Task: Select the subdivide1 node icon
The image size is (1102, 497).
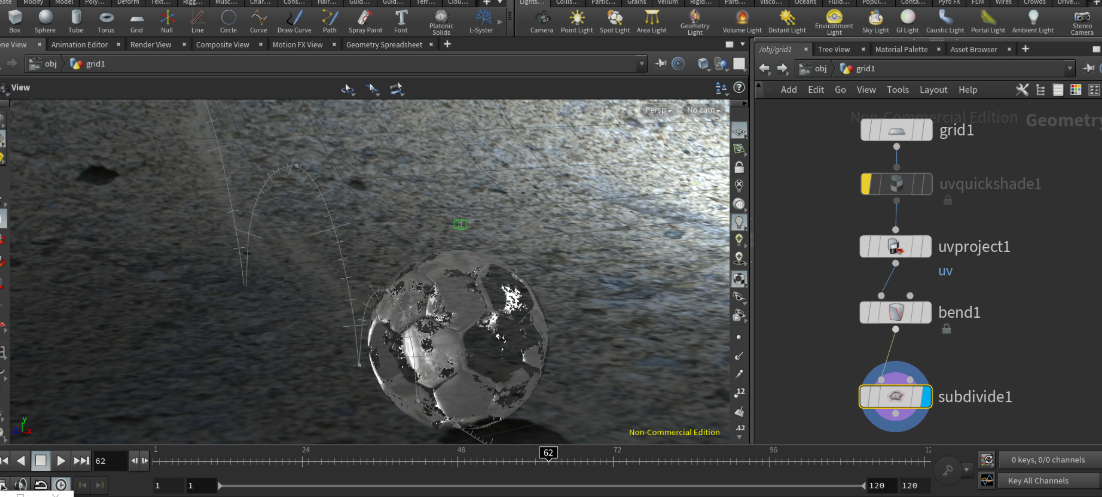Action: 896,397
